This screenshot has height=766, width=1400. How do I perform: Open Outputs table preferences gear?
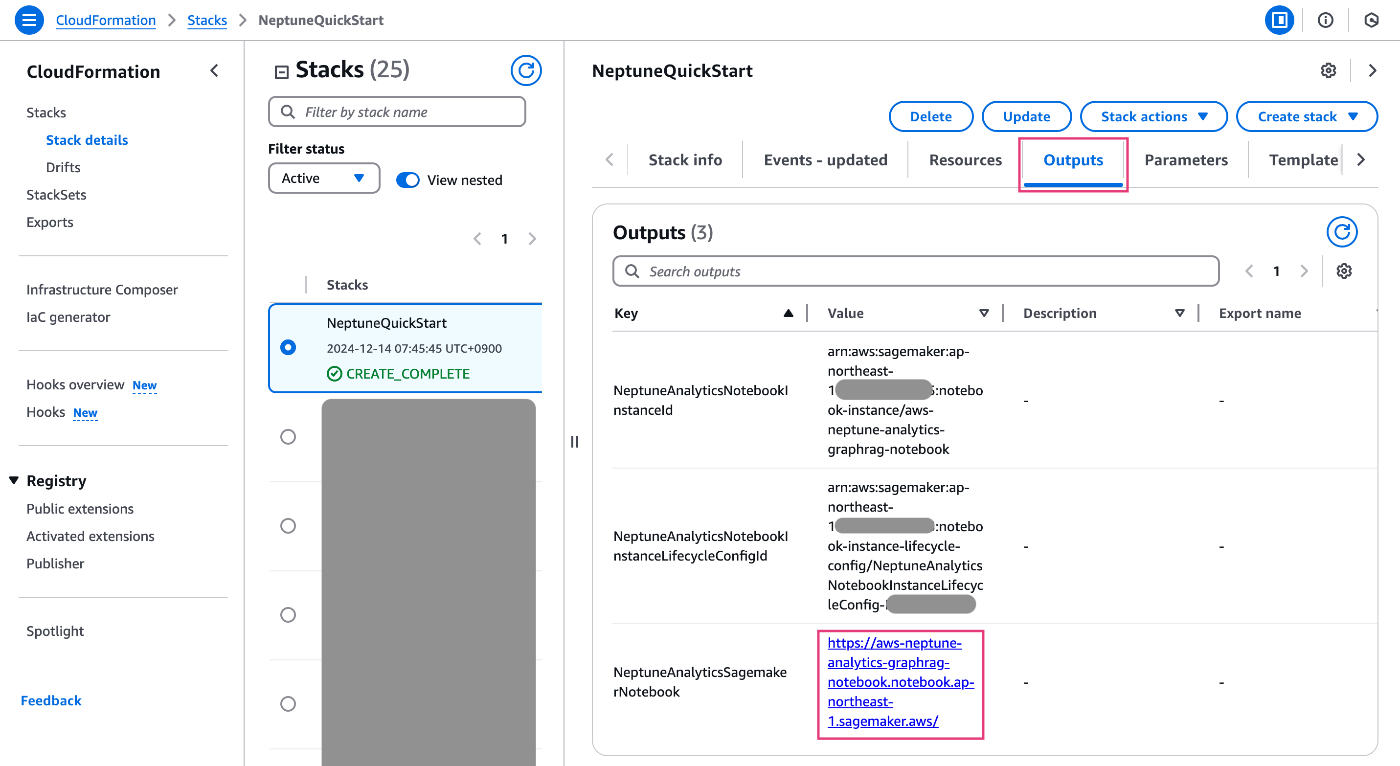pyautogui.click(x=1344, y=271)
